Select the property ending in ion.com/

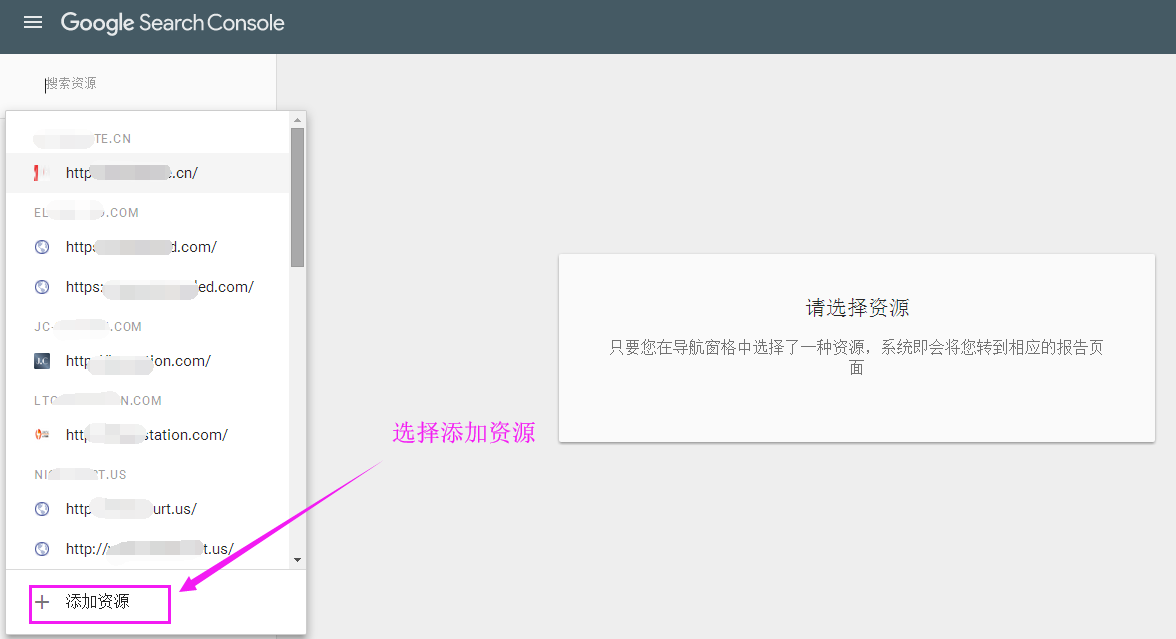point(147,361)
